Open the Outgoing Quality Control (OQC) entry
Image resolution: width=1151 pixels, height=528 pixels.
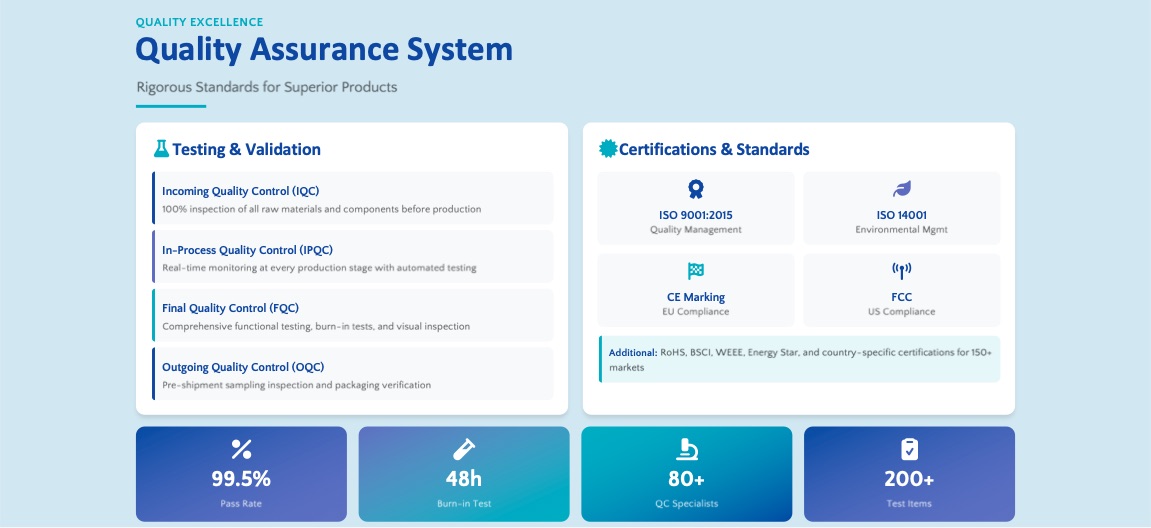pyautogui.click(x=352, y=374)
